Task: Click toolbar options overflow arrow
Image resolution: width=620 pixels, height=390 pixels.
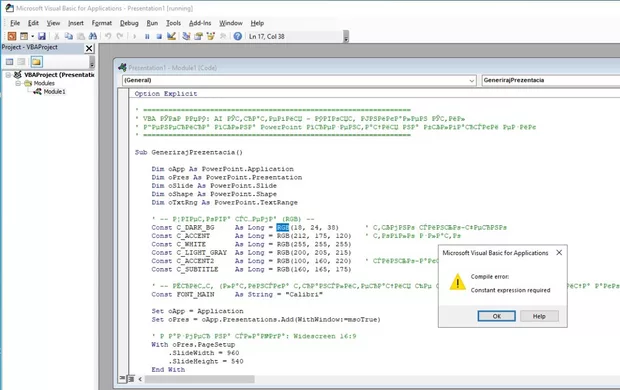Action: 346,38
